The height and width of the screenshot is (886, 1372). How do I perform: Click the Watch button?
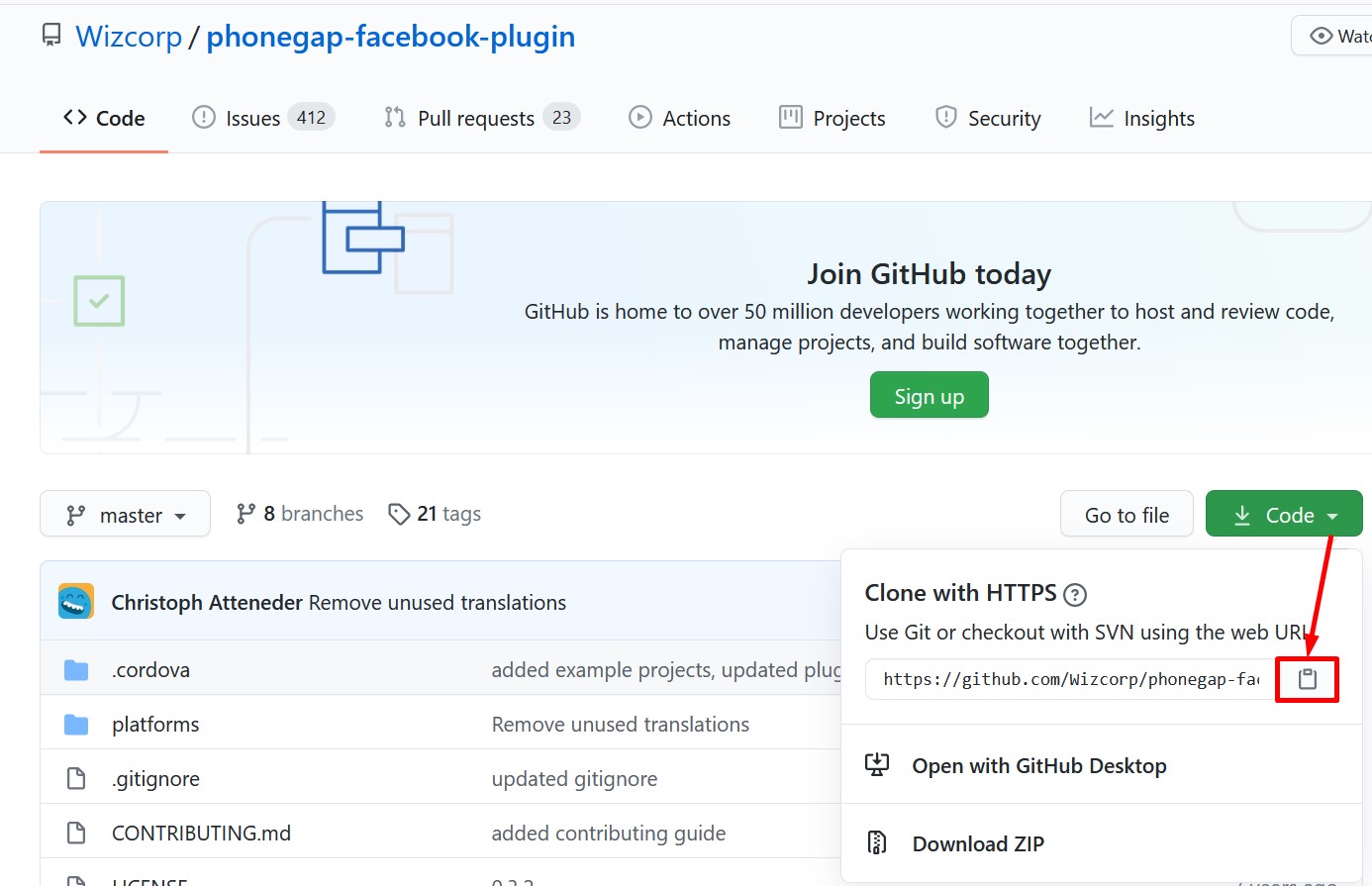1332,36
